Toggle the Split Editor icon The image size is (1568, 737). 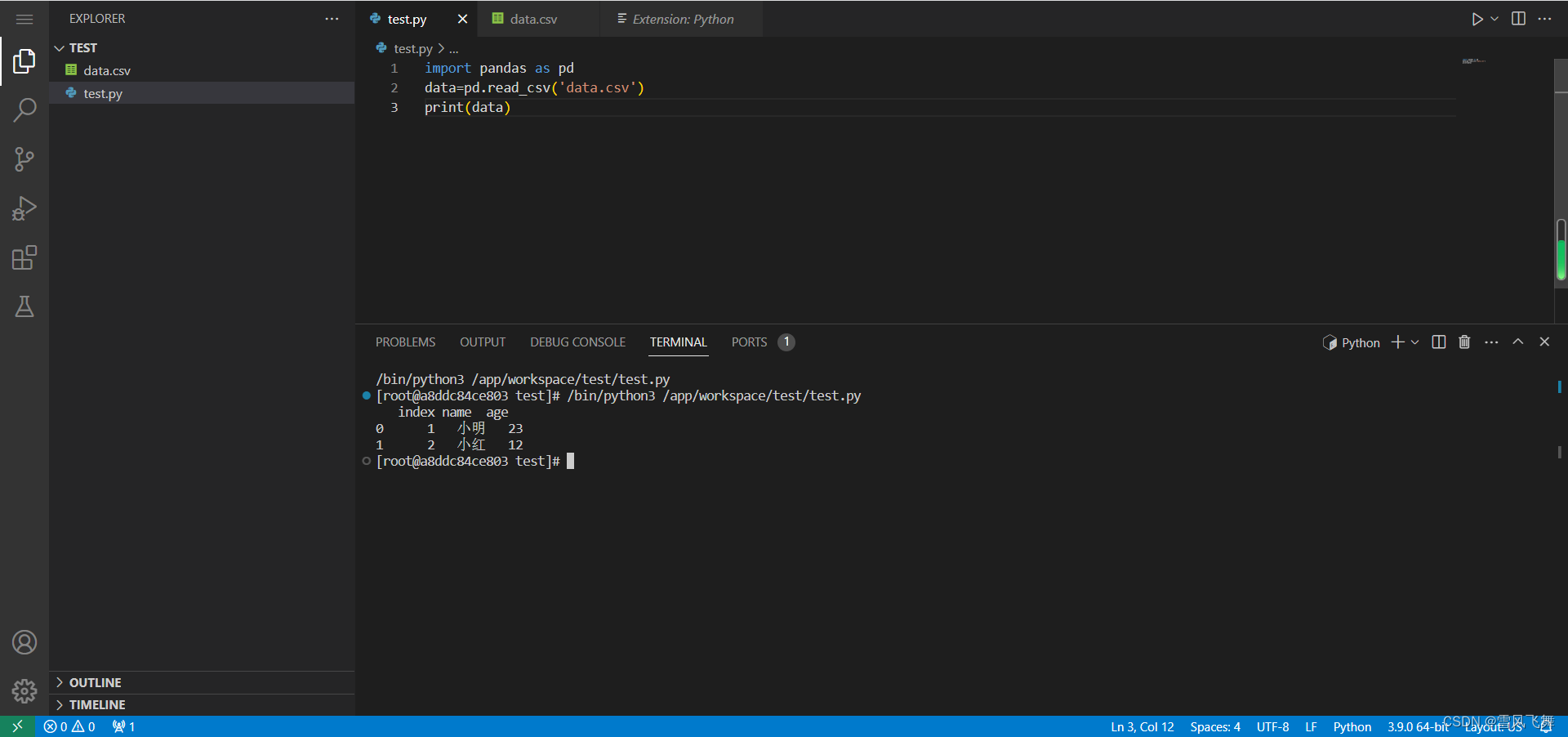pyautogui.click(x=1519, y=18)
